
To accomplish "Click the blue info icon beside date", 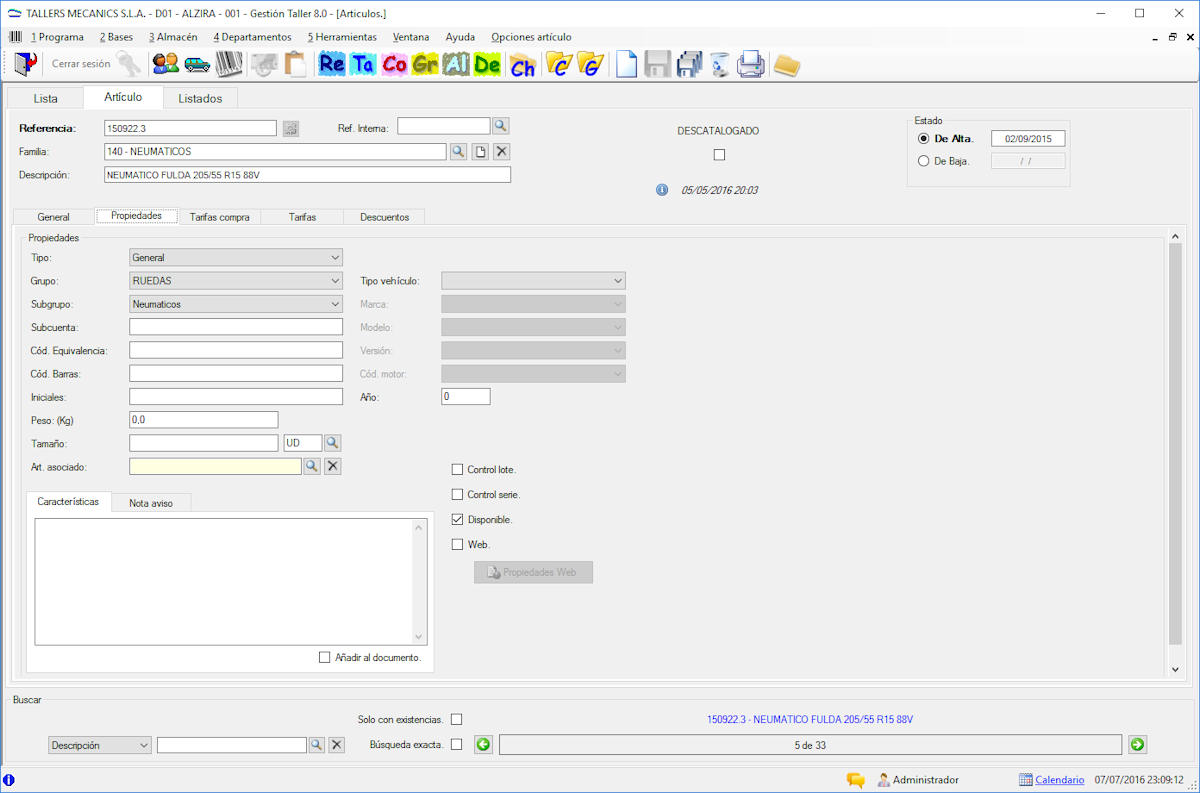I will 662,190.
